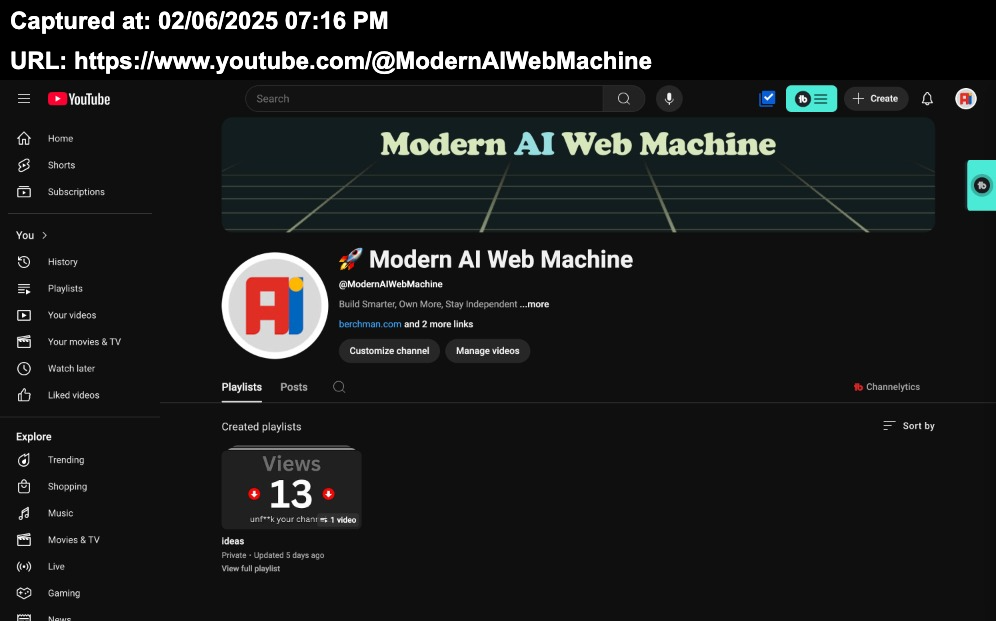Open notifications bell

[927, 98]
